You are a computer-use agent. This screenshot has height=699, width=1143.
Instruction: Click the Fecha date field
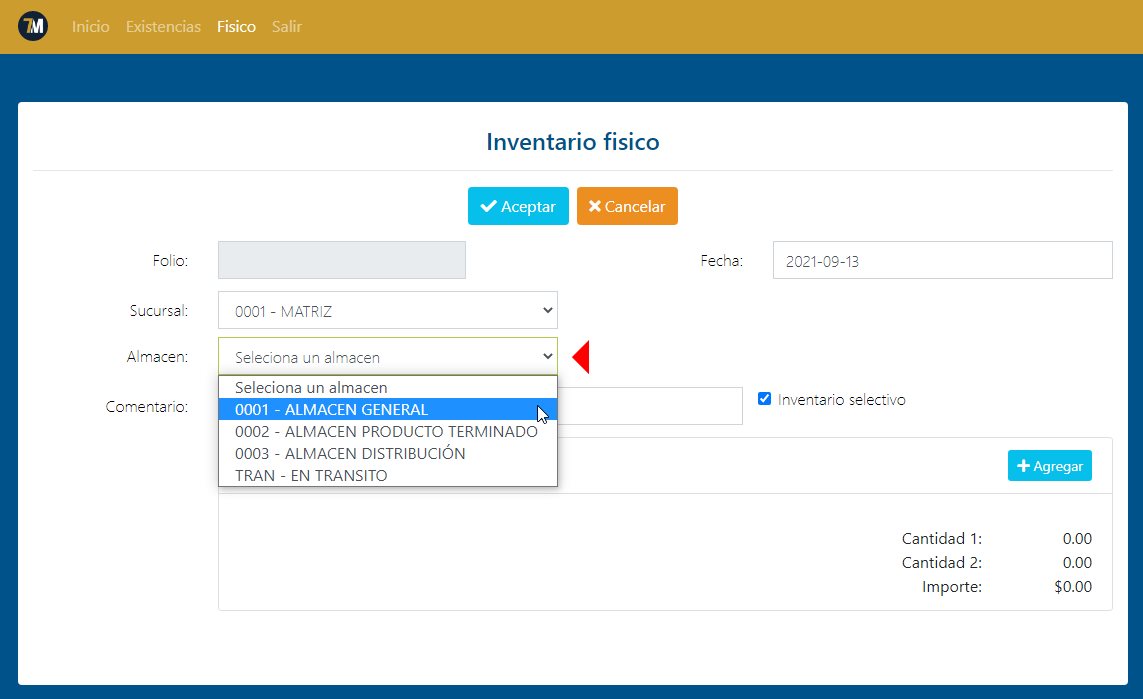coord(941,259)
